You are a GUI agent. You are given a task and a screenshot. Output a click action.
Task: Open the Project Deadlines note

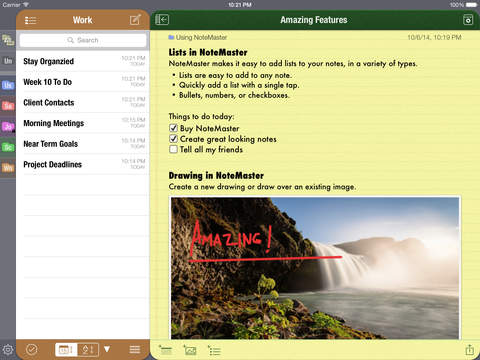pos(83,164)
